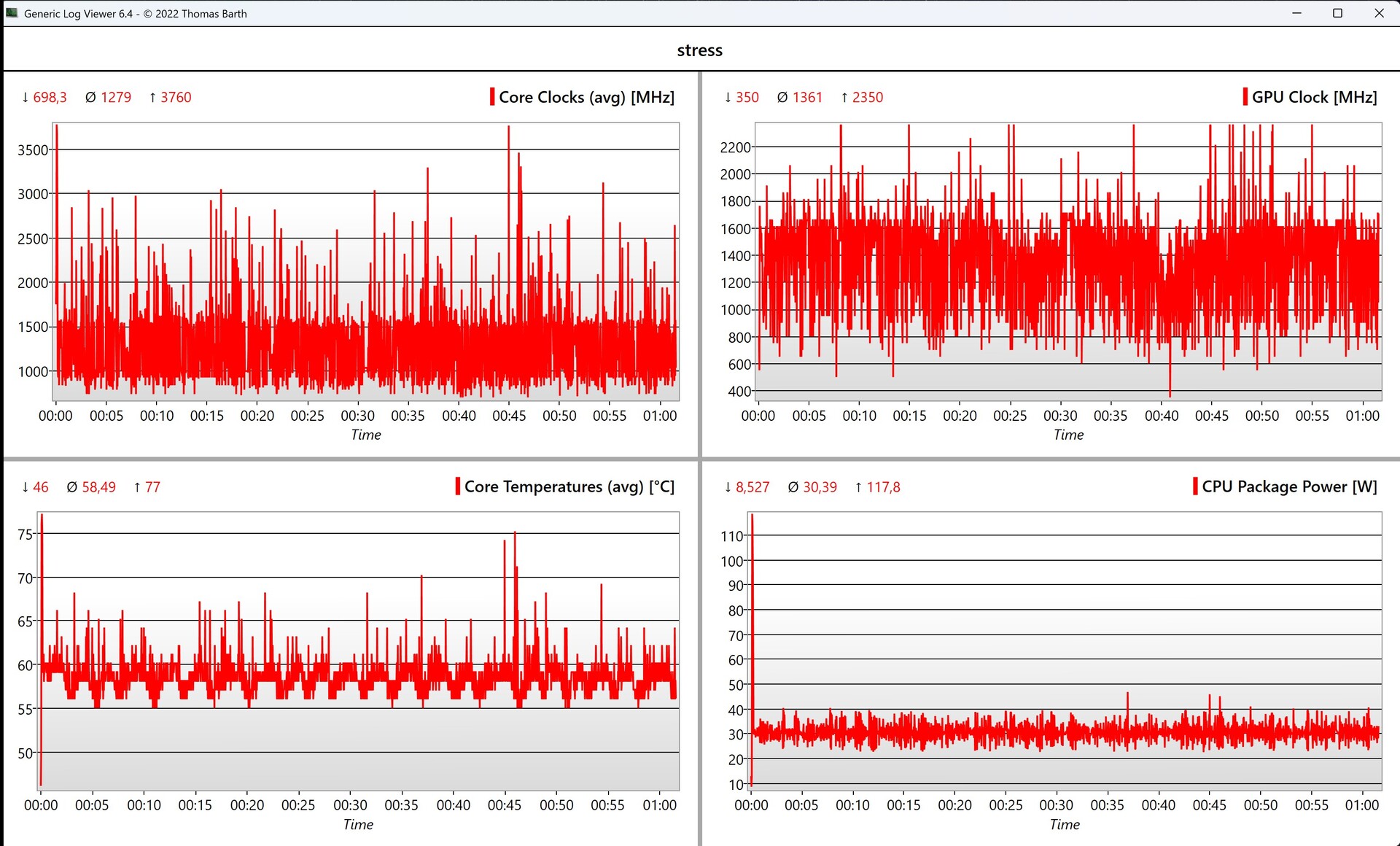Click the Core Clocks average value 1279
The image size is (1400, 846).
click(x=116, y=97)
